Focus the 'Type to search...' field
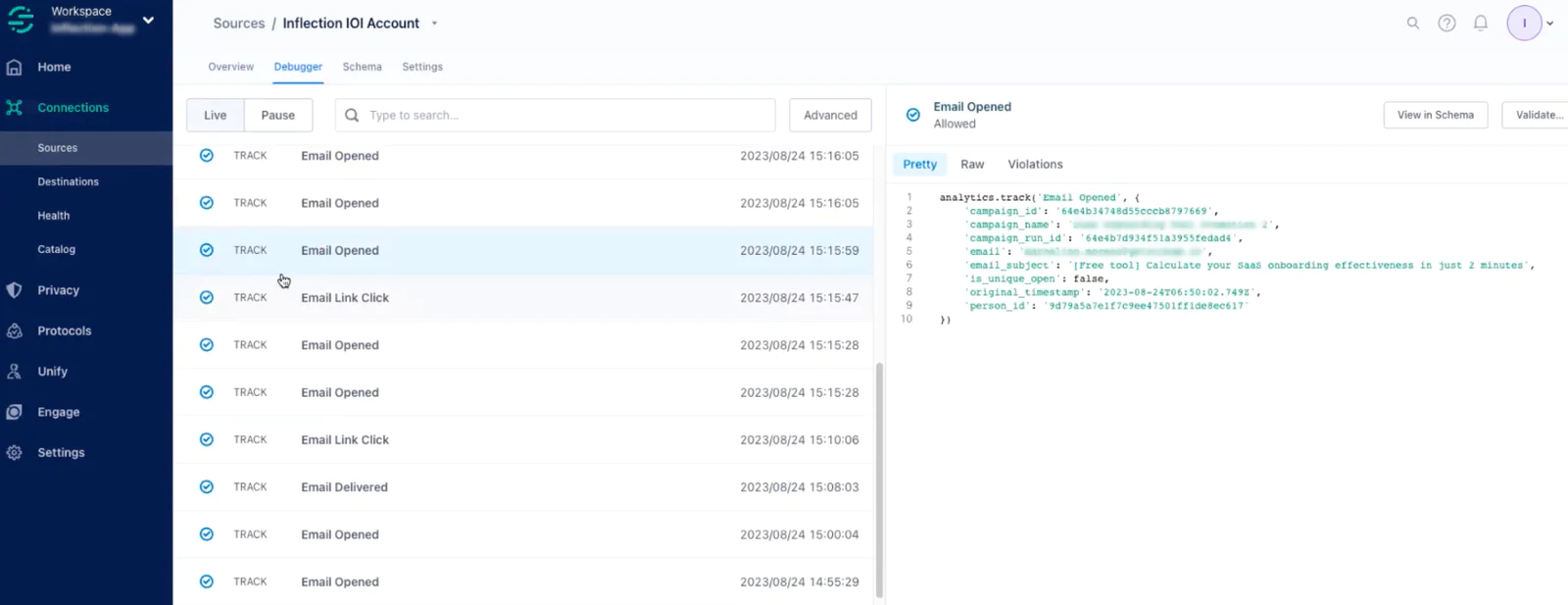The width and height of the screenshot is (1568, 605). click(556, 115)
